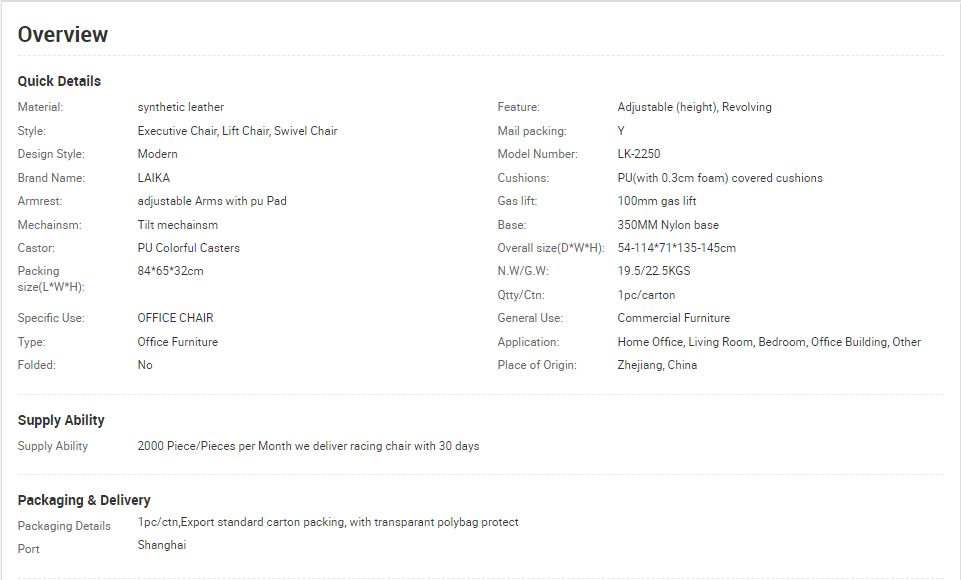Select the Packaging & Delivery heading
This screenshot has height=580, width=961.
click(84, 500)
